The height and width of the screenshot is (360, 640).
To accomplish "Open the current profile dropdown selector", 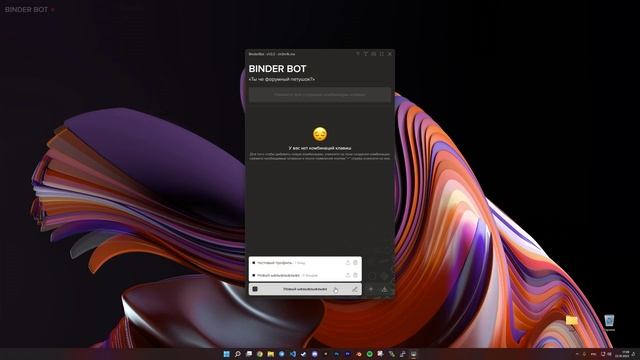I will pyautogui.click(x=305, y=289).
